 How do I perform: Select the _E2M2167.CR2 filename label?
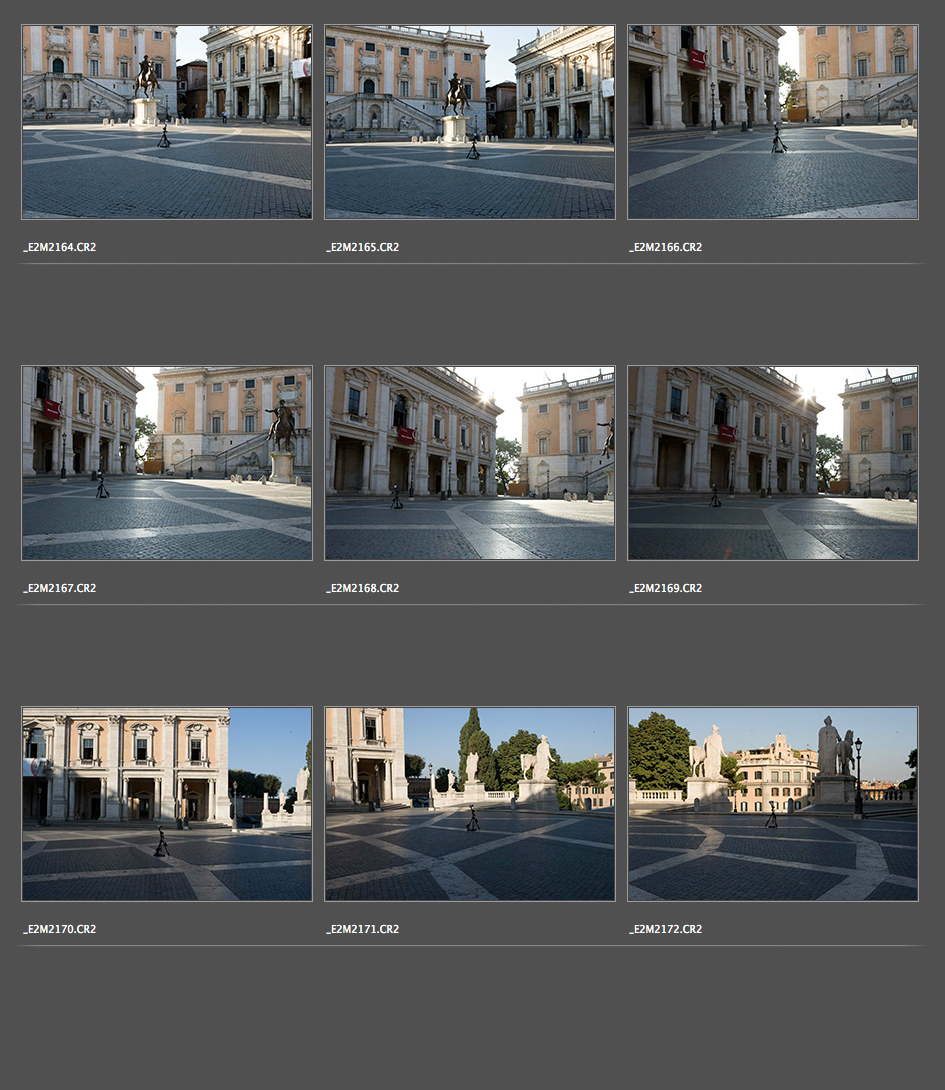click(x=60, y=588)
